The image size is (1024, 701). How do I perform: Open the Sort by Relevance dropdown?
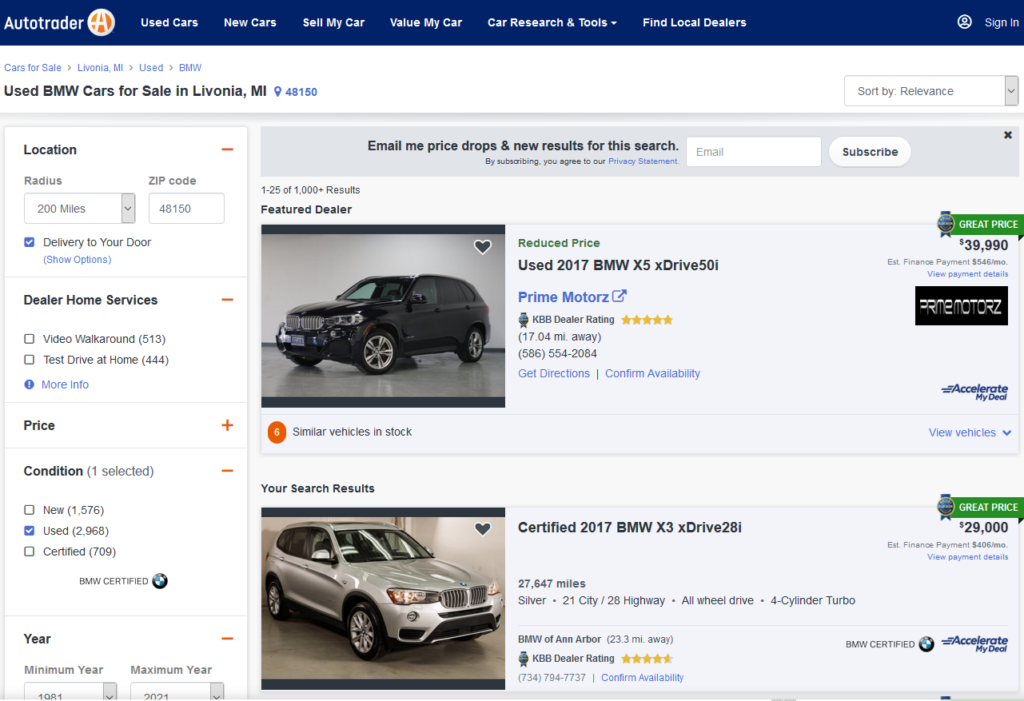click(931, 91)
